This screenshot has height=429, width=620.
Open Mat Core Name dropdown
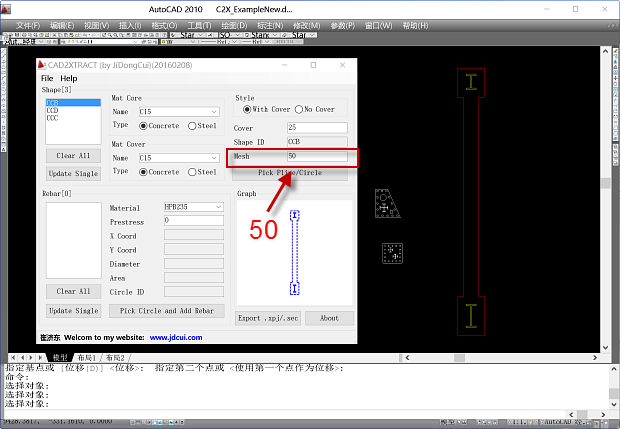pyautogui.click(x=214, y=112)
